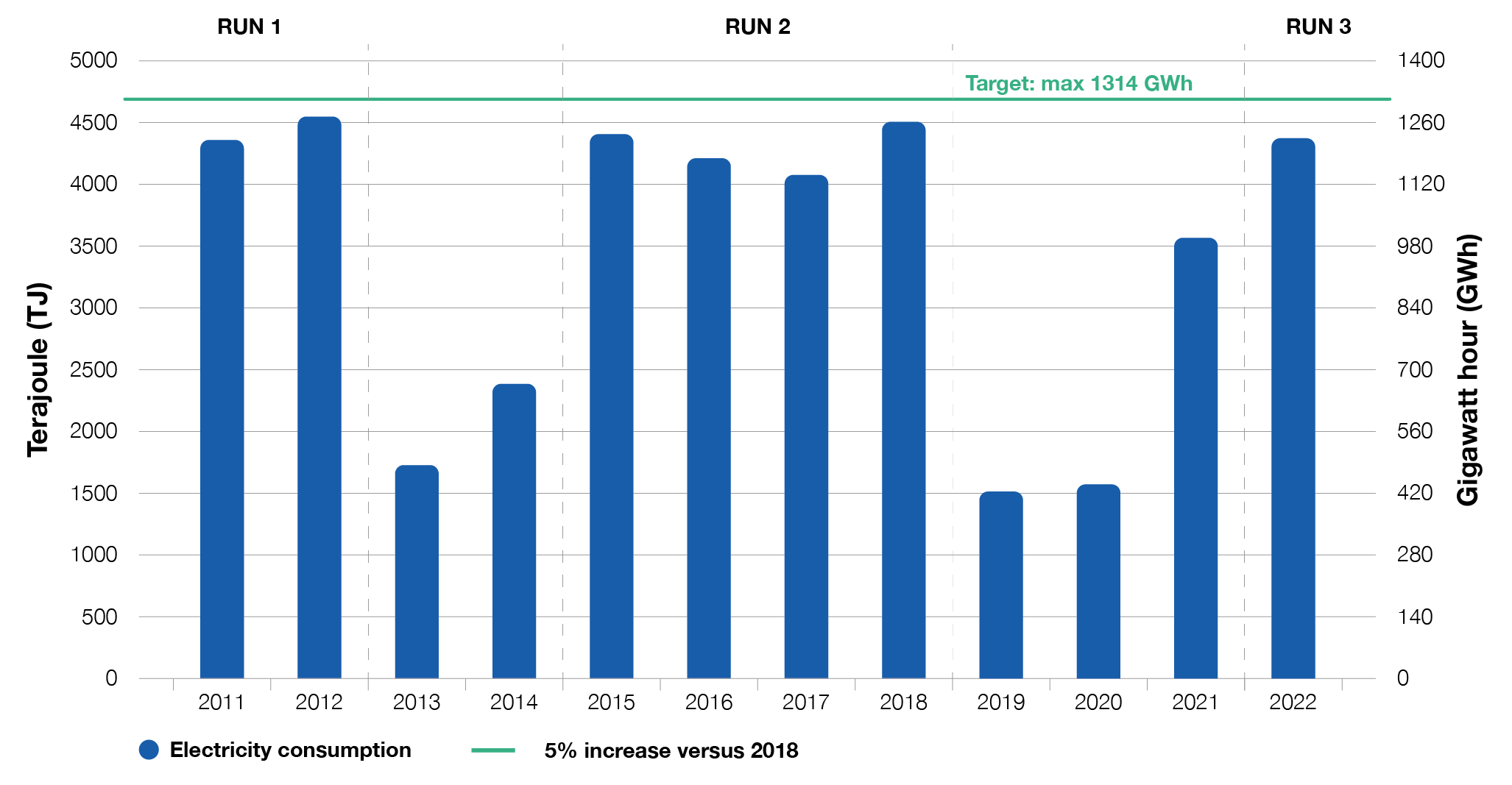This screenshot has width=1512, height=785.
Task: Click the "2020" x-axis year label
Action: pyautogui.click(x=1098, y=702)
